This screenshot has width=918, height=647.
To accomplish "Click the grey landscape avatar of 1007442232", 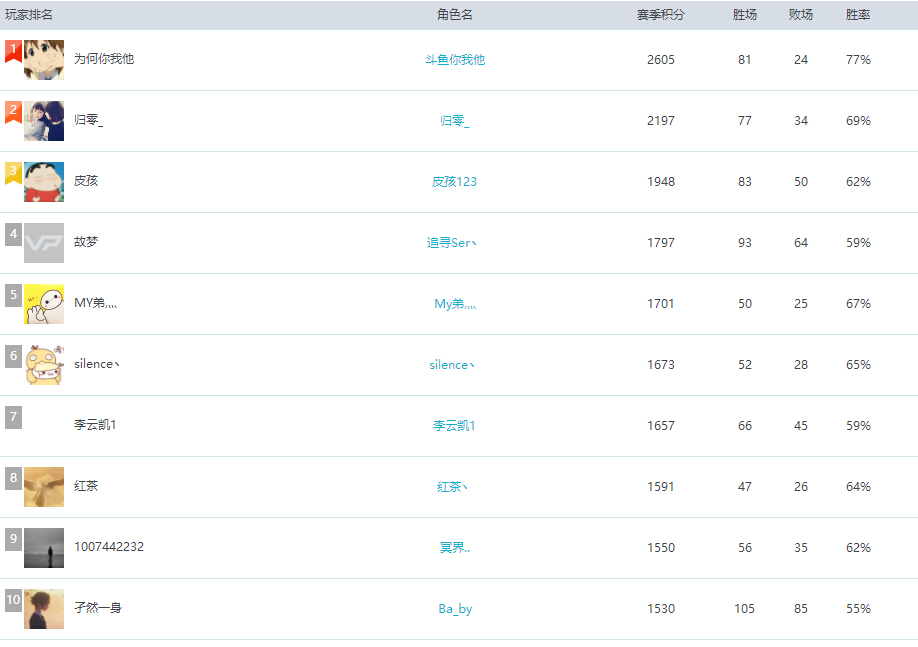I will coord(44,548).
